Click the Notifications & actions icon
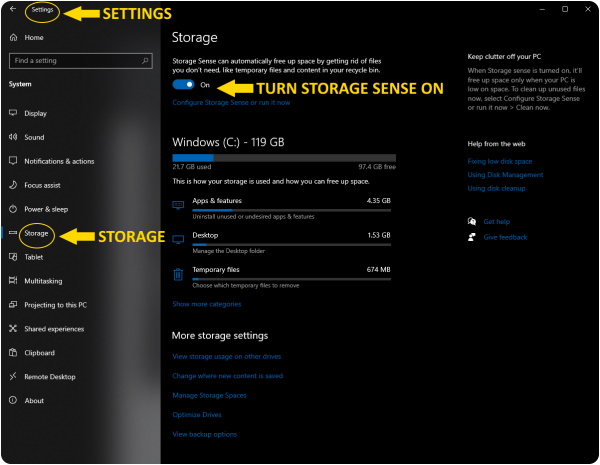This screenshot has width=600, height=465. click(13, 161)
